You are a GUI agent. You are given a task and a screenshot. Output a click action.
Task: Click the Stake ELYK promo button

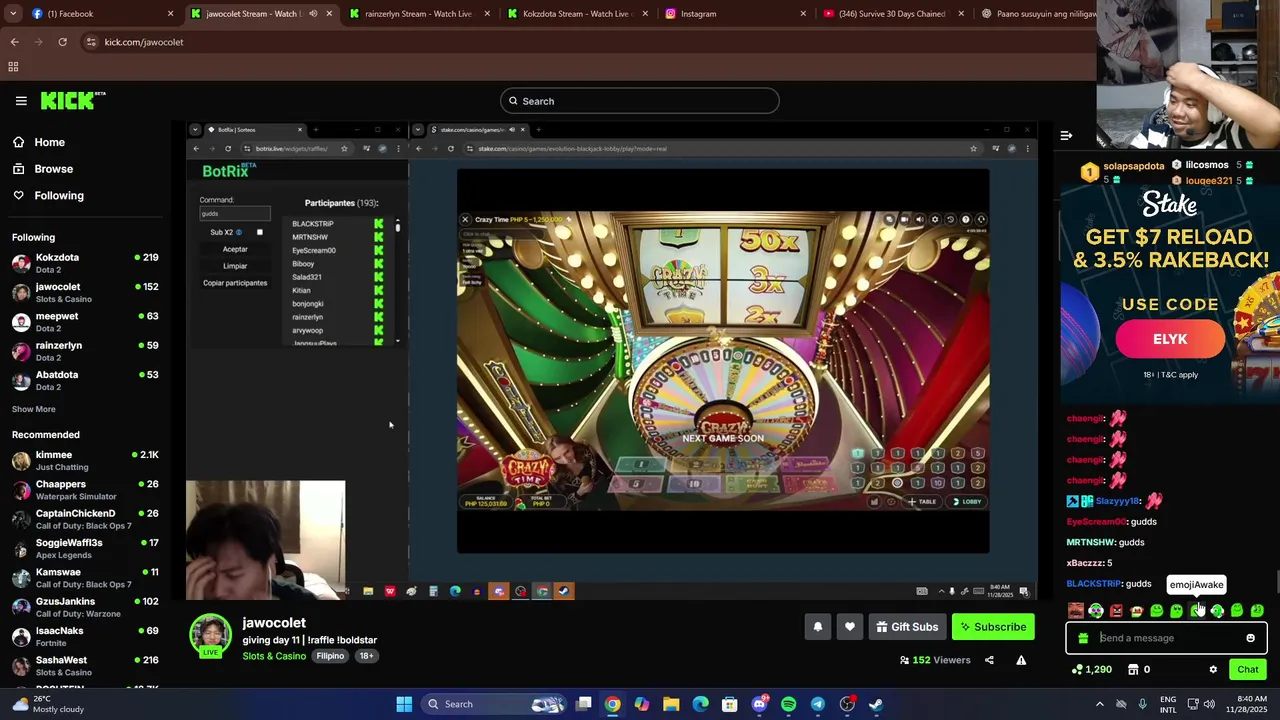[x=1170, y=339]
